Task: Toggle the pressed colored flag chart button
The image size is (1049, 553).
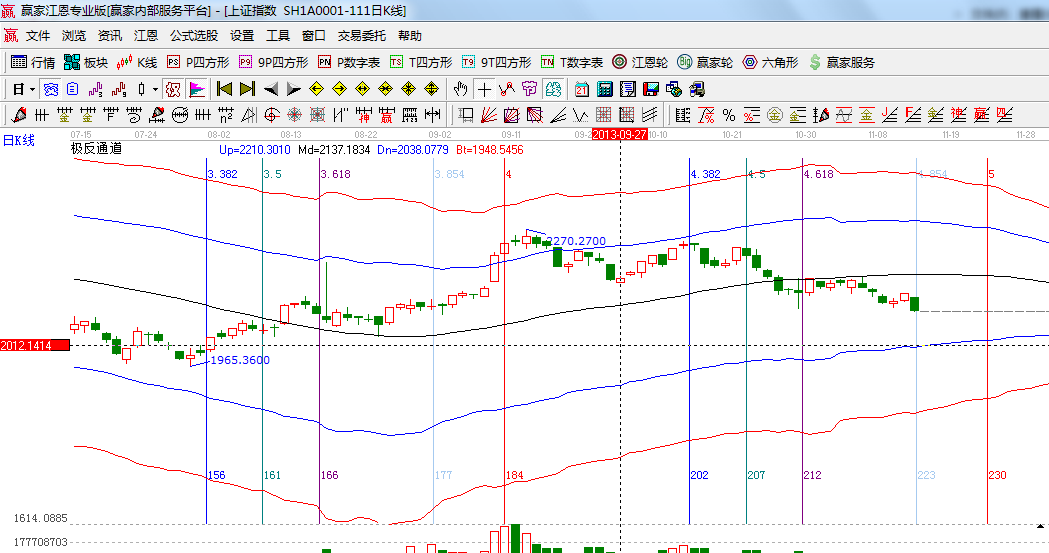Action: click(x=197, y=89)
